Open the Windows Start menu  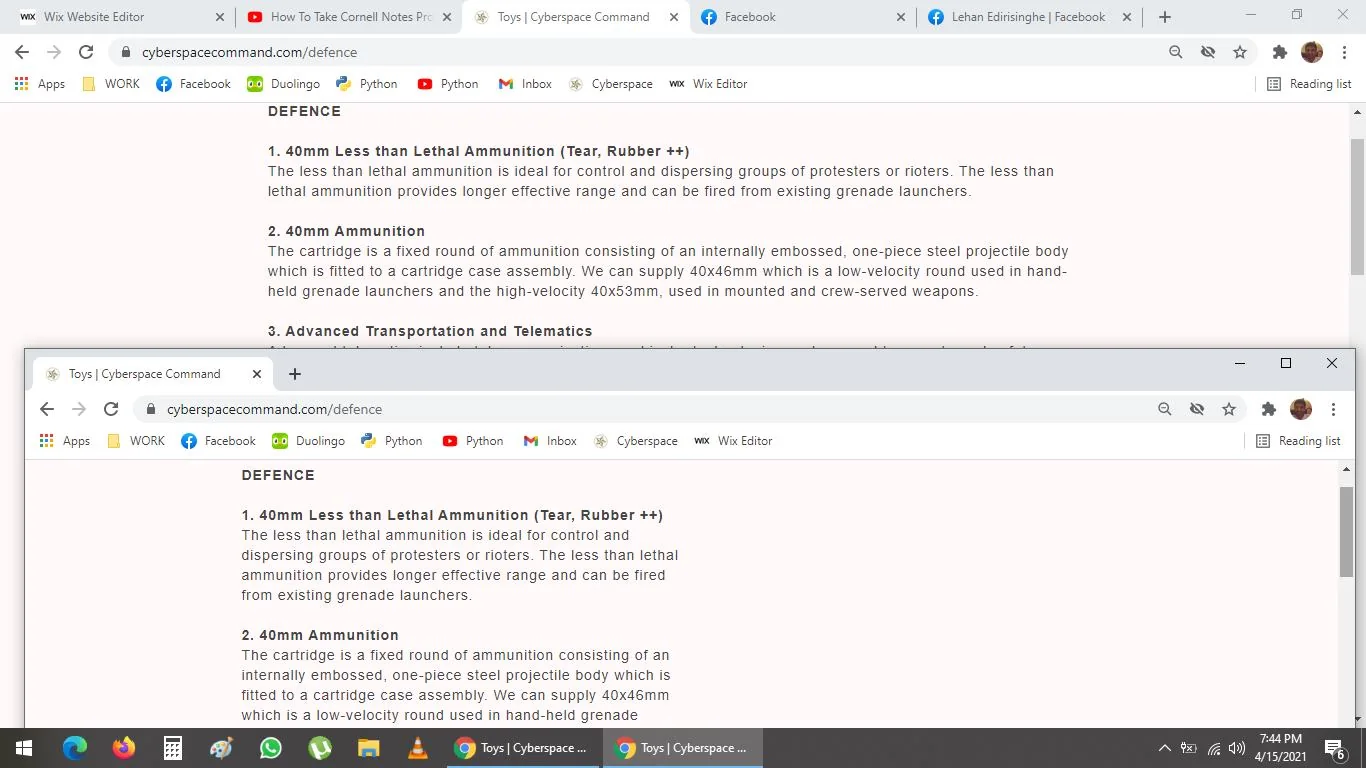(23, 748)
